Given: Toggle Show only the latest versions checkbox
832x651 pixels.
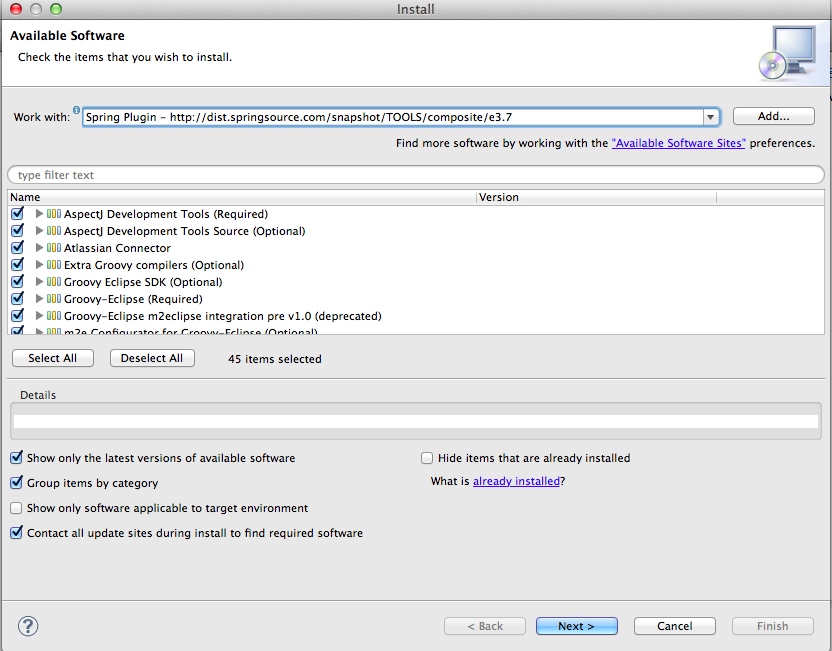Looking at the screenshot, I should pos(16,457).
